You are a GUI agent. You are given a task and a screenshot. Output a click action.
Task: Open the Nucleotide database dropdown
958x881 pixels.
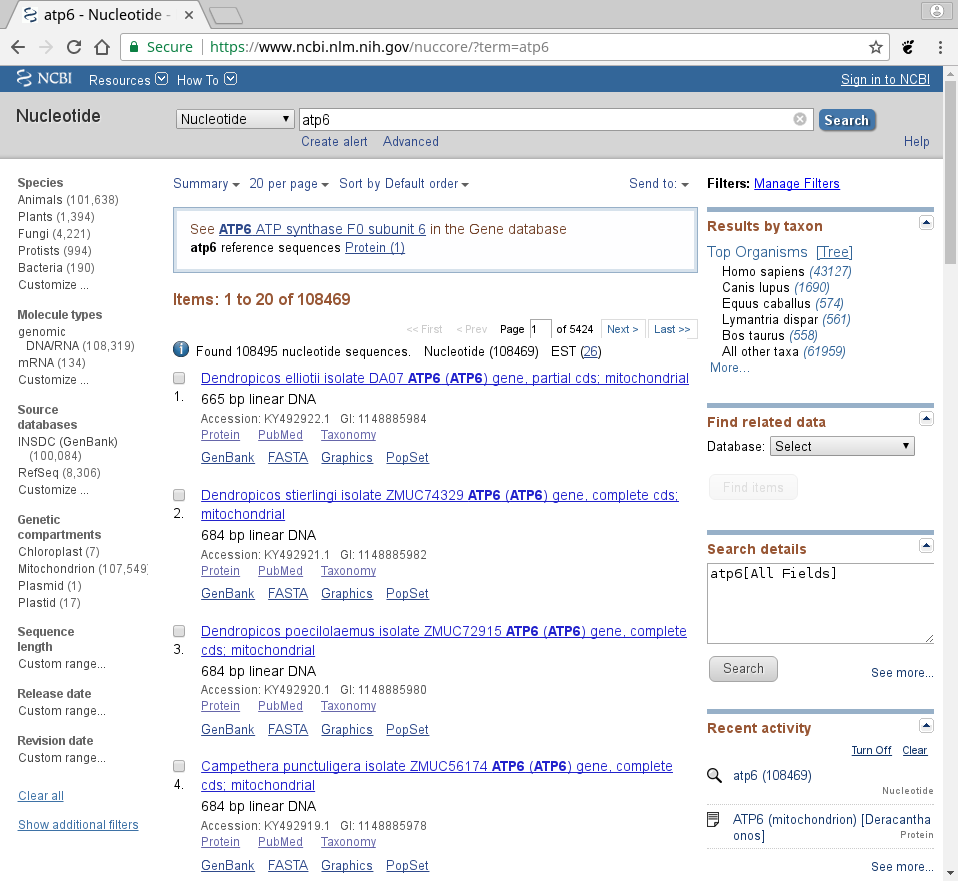tap(235, 120)
